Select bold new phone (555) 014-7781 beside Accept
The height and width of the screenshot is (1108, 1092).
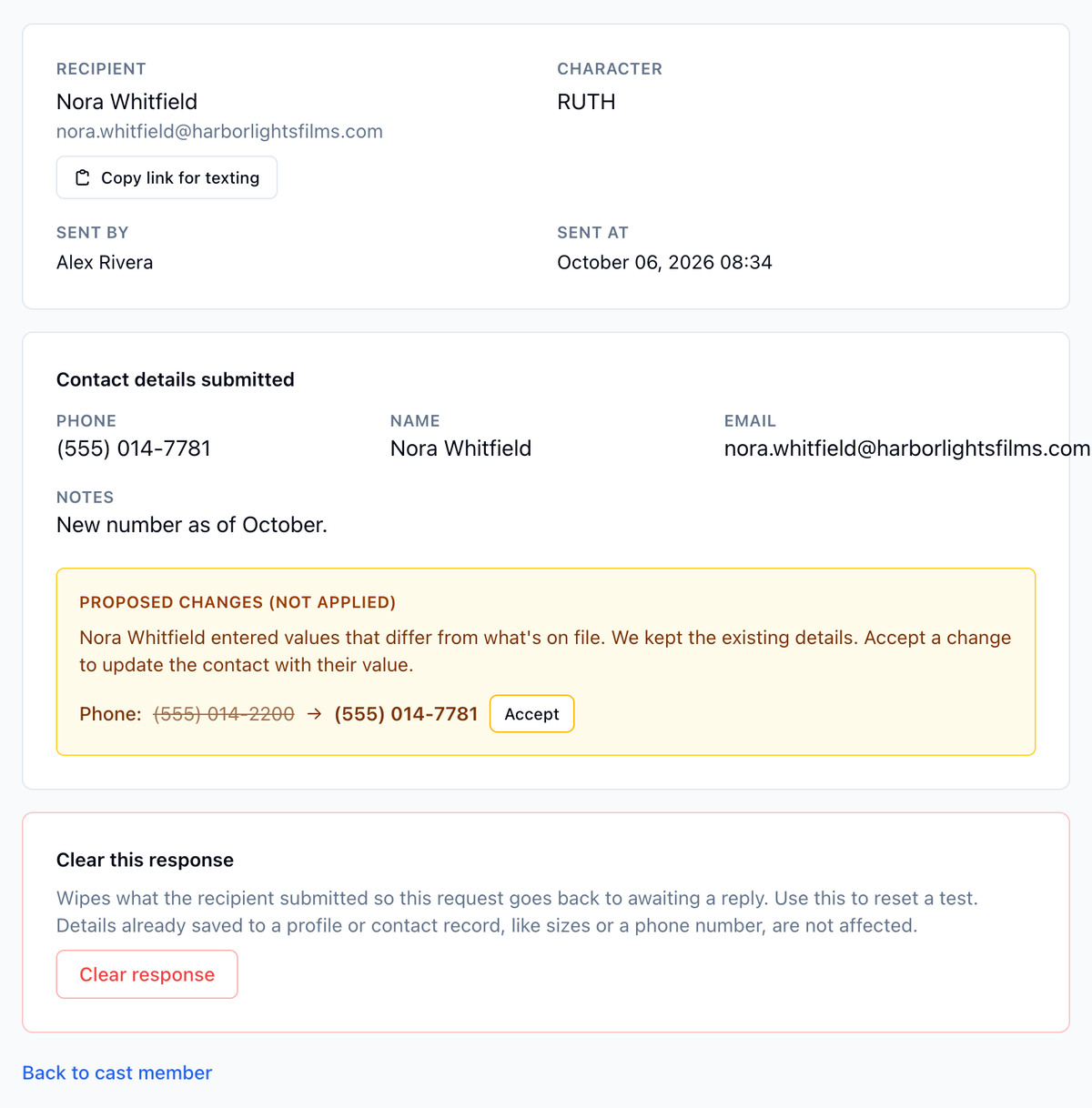[406, 714]
